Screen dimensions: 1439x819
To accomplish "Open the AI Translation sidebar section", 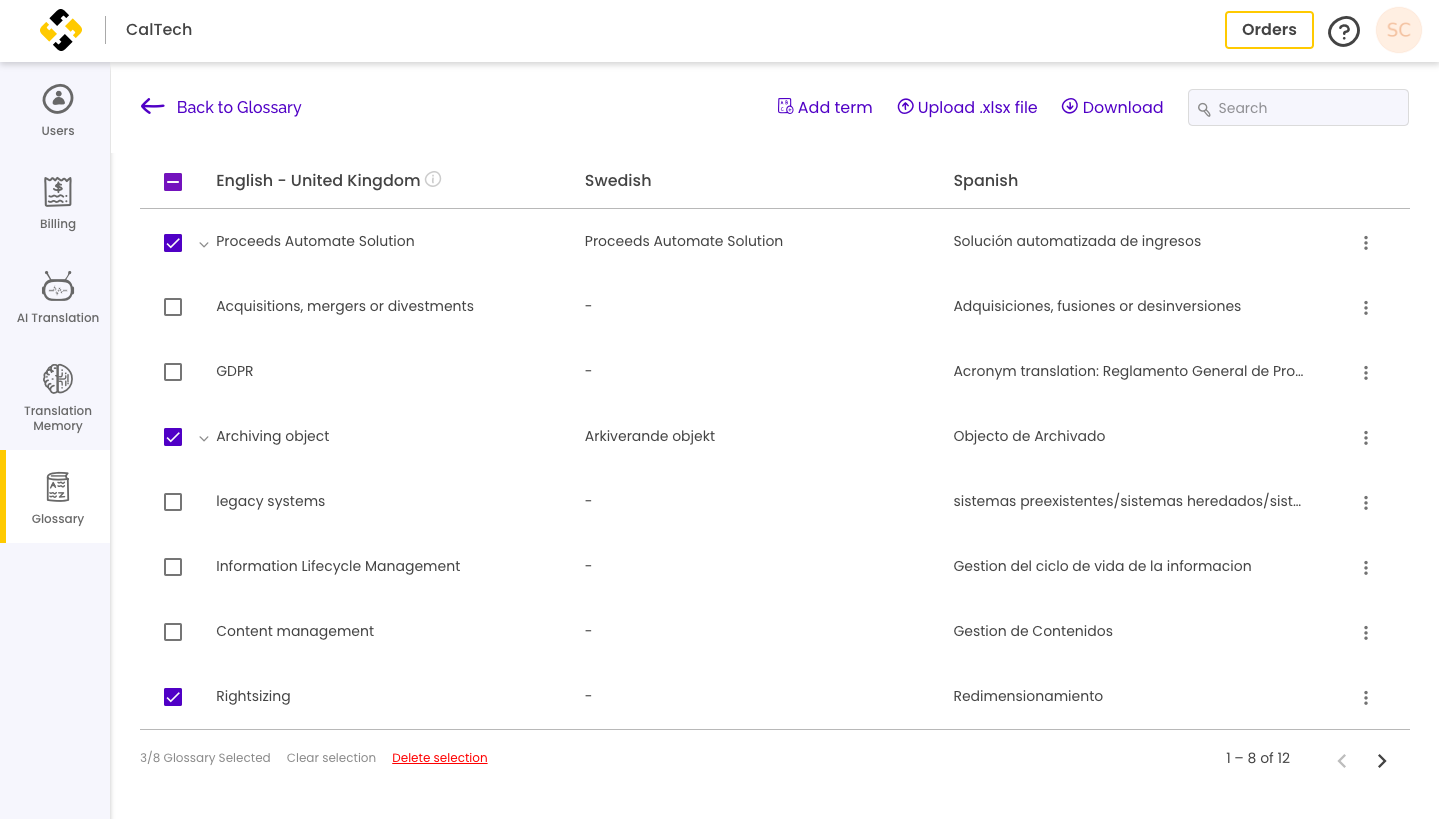I will tap(58, 297).
